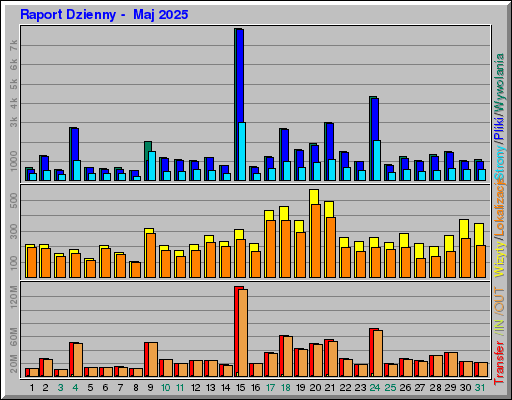Select the orange Lokalizacje bar for day 21
512x400 pixels.
(331, 247)
